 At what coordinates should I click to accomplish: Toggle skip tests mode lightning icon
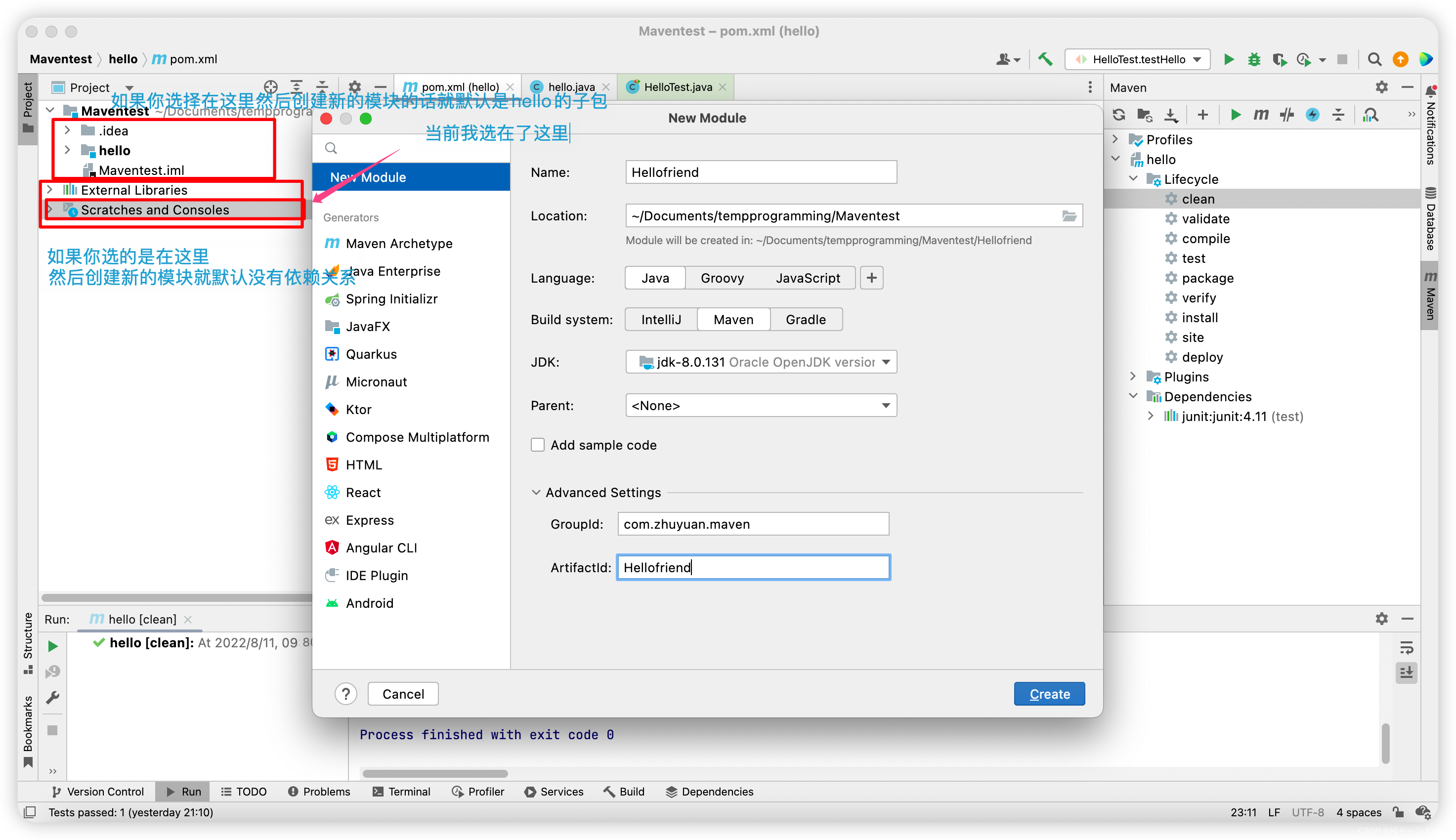click(x=1312, y=115)
